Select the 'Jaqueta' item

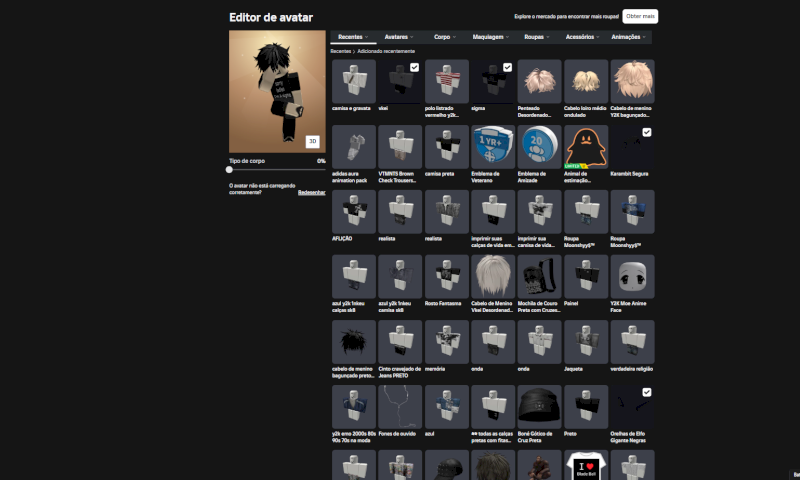point(586,342)
